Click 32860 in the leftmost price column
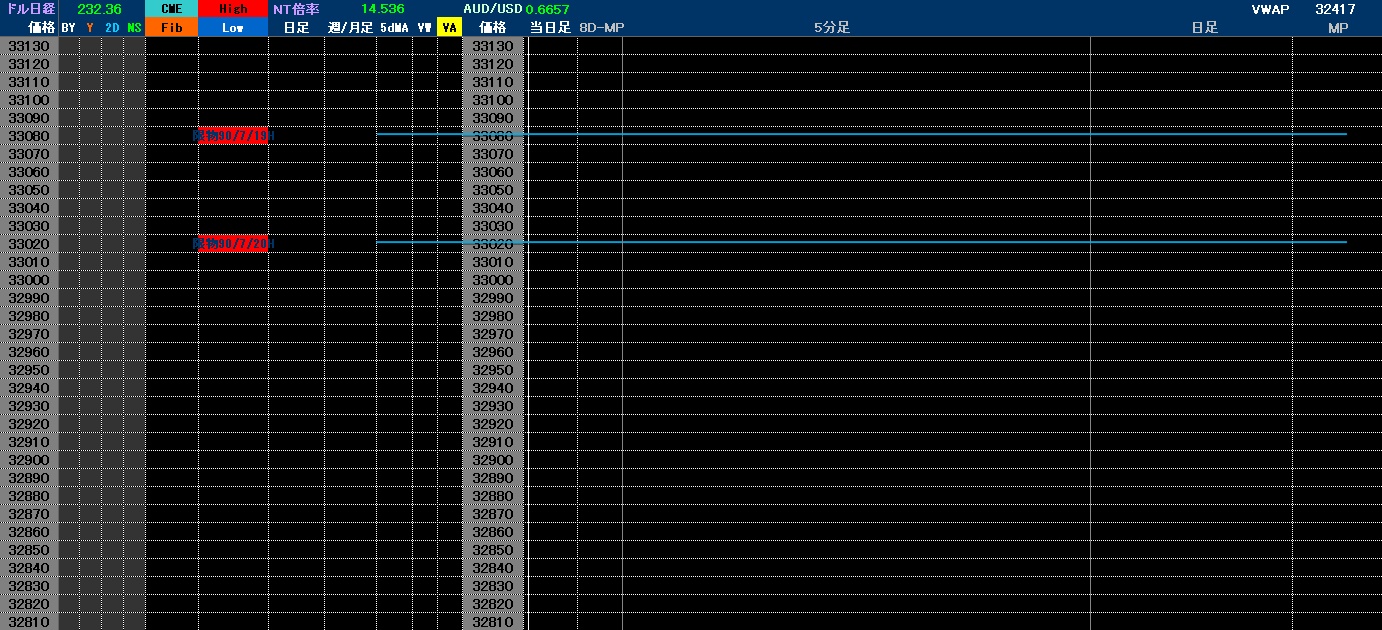Image resolution: width=1382 pixels, height=630 pixels. (28, 533)
